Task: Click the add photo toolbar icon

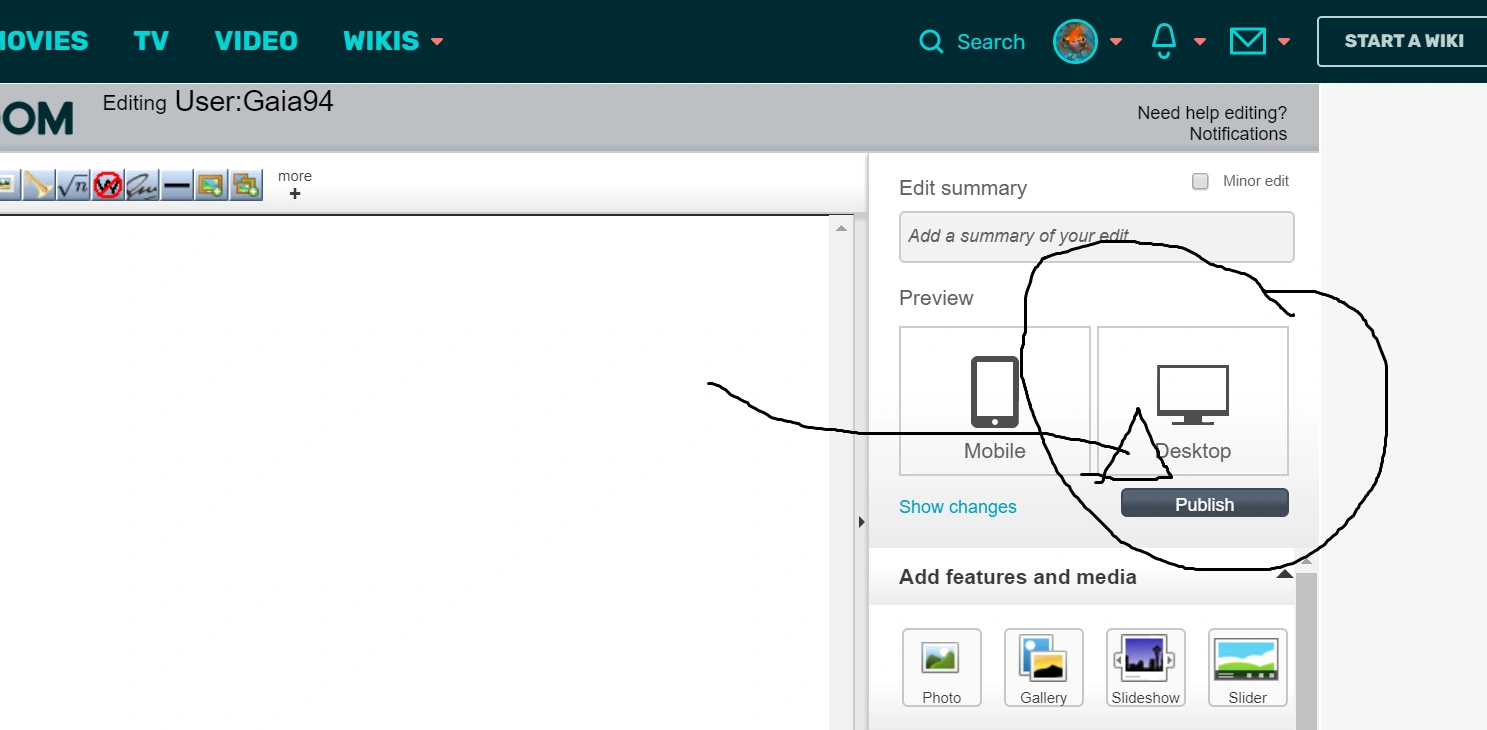Action: coord(211,185)
